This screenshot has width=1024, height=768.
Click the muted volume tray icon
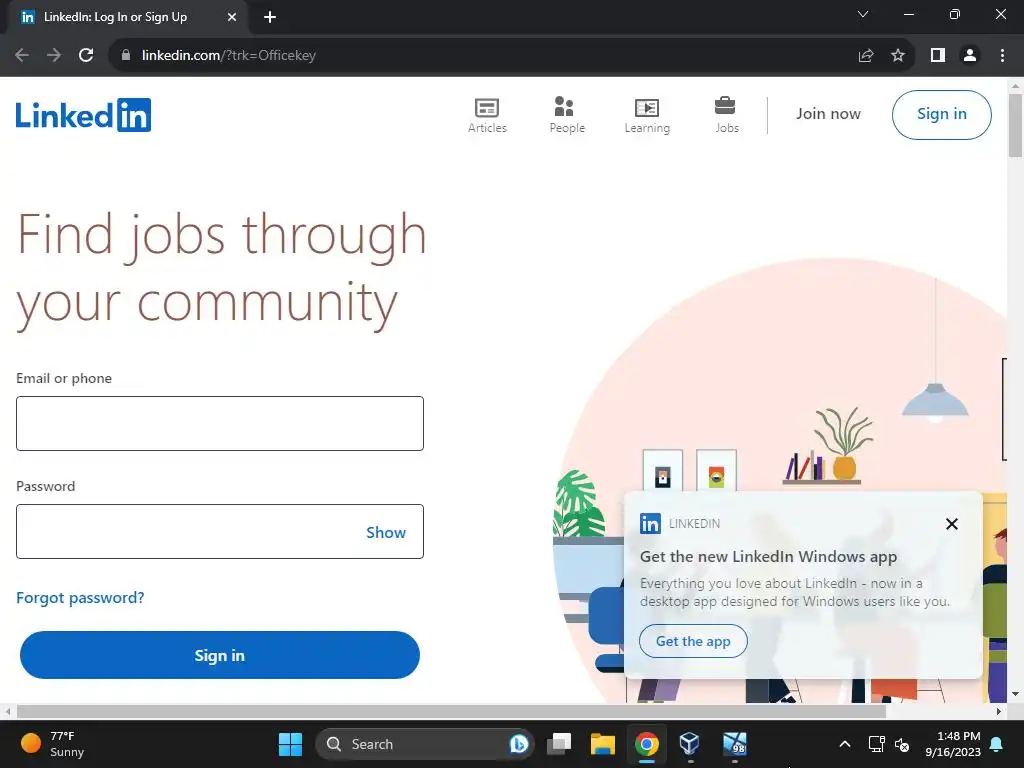pos(902,744)
